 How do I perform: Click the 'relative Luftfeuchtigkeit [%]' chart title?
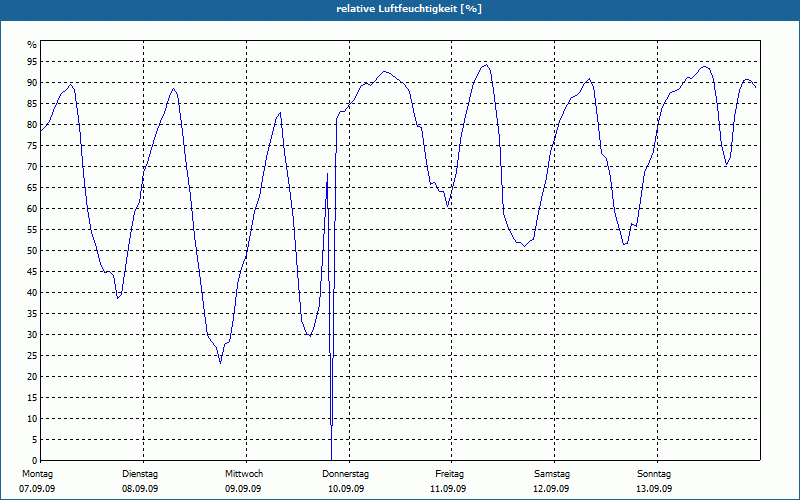(409, 9)
